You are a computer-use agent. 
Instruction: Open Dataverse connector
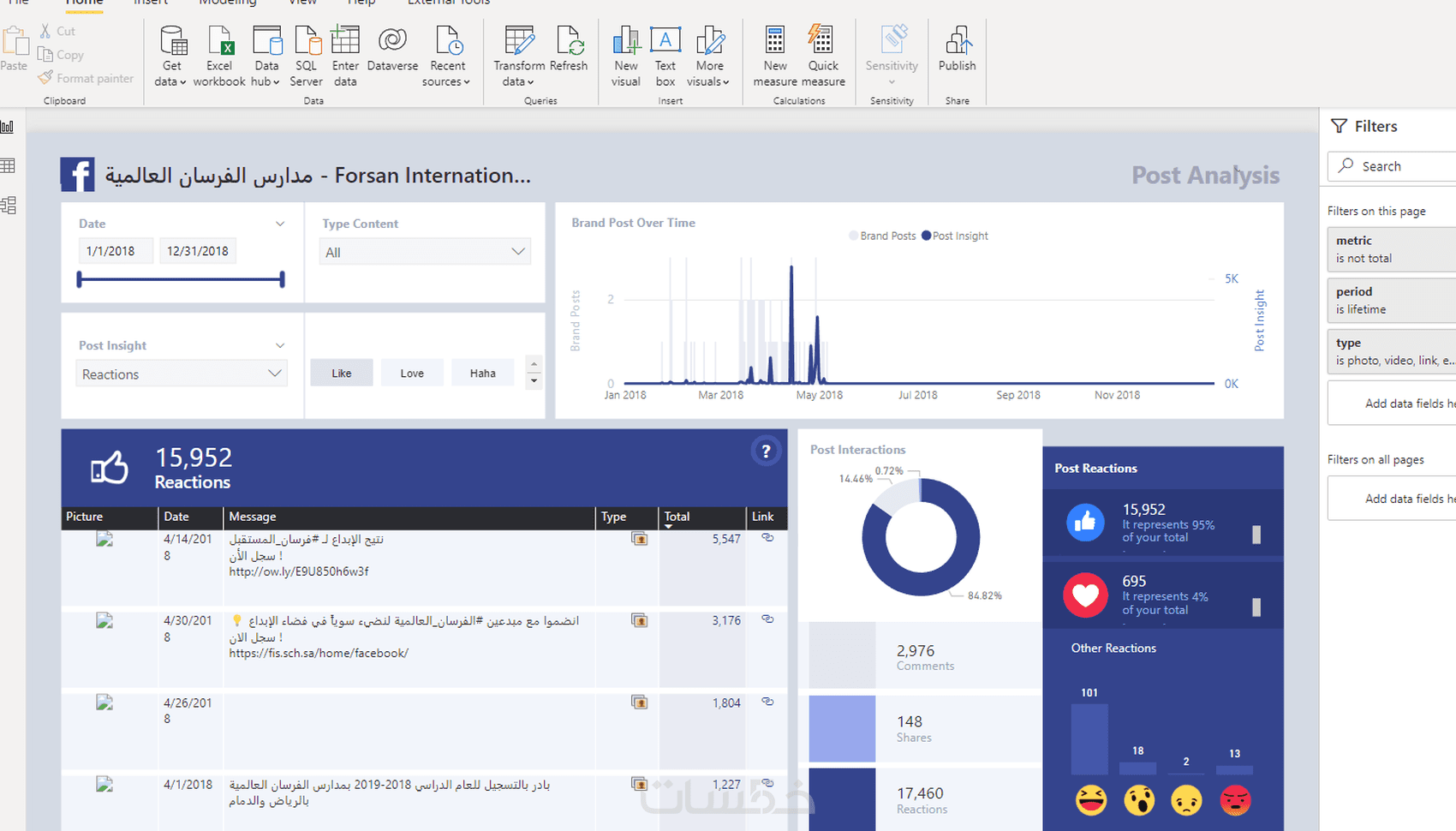[x=392, y=48]
